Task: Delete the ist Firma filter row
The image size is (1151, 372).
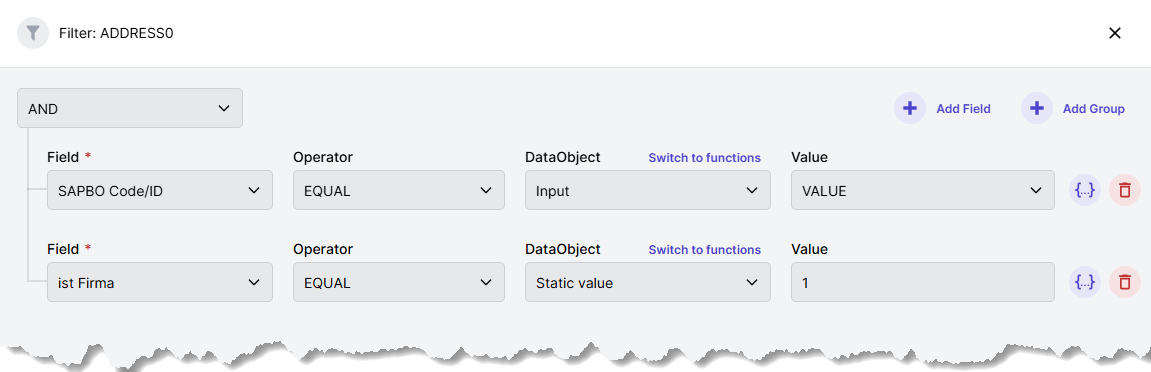Action: [1125, 282]
